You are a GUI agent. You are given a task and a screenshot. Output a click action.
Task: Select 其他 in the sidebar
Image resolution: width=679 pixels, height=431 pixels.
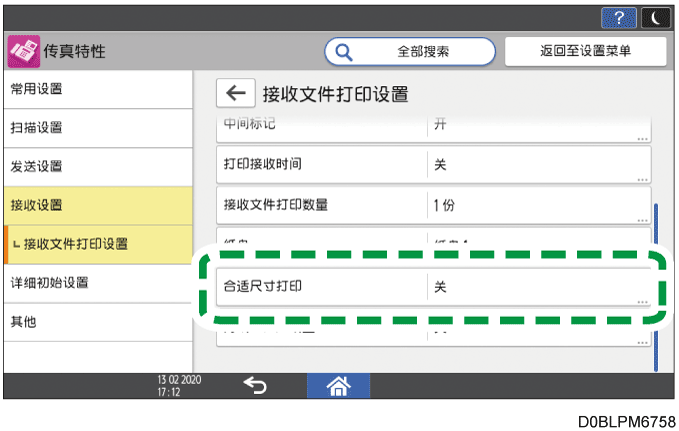[x=98, y=322]
